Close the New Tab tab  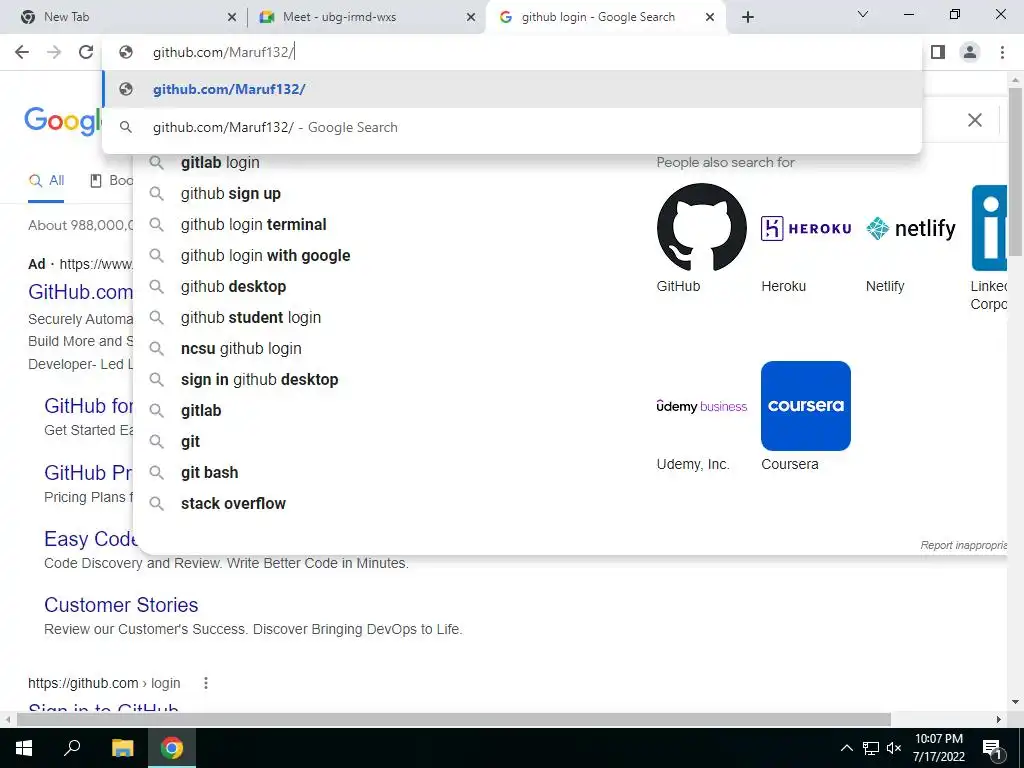click(x=232, y=18)
